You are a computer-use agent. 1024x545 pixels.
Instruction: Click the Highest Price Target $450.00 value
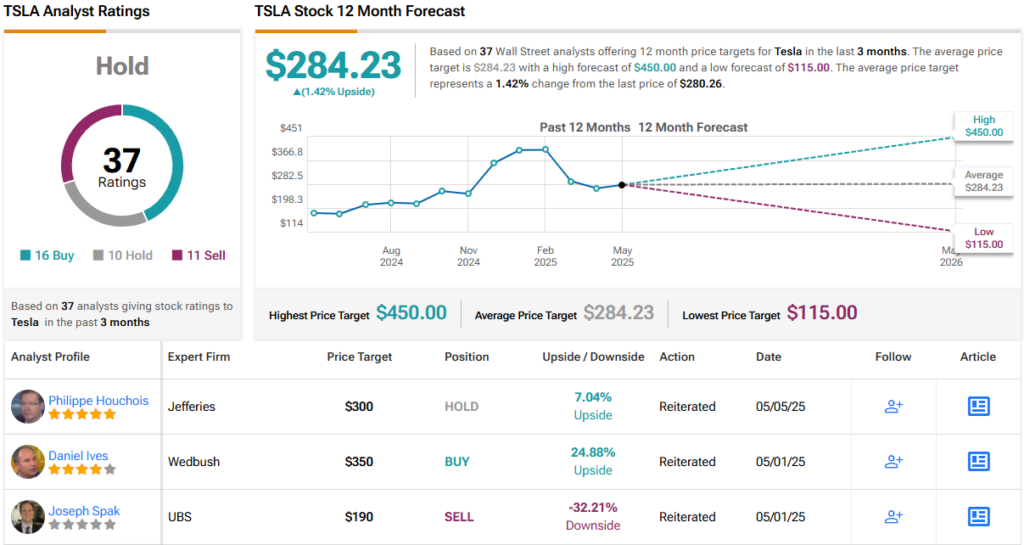(x=411, y=313)
